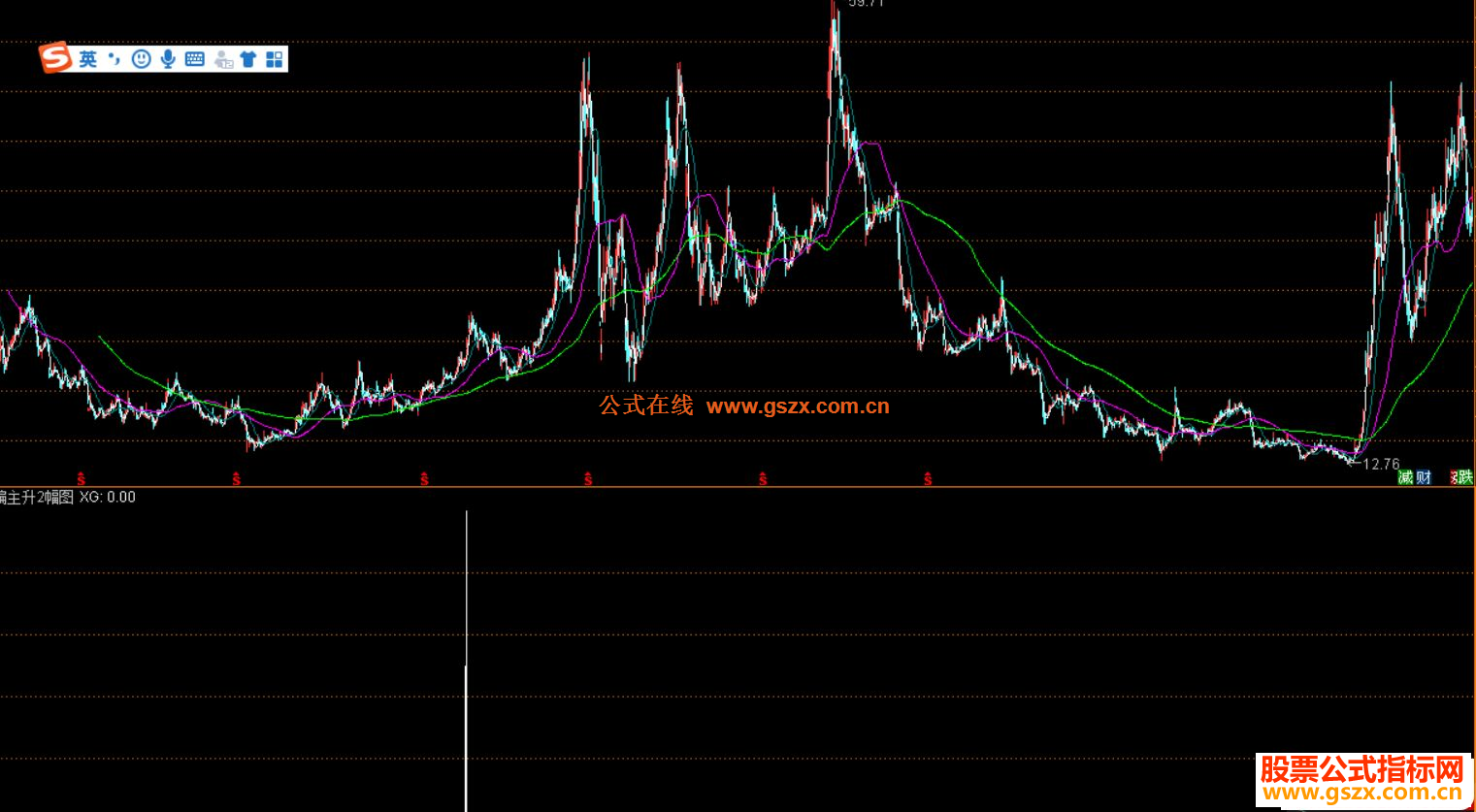Click the green 减 marker
The image size is (1476, 812).
pyautogui.click(x=1405, y=477)
